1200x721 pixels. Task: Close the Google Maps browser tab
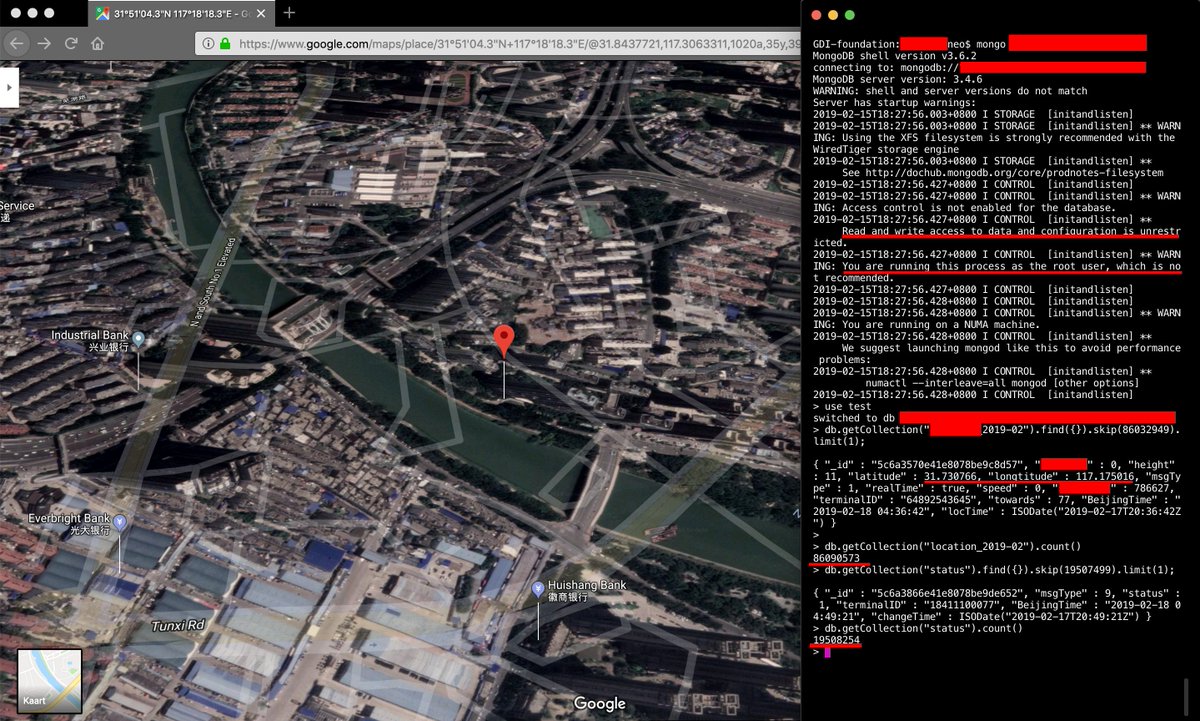coord(261,14)
